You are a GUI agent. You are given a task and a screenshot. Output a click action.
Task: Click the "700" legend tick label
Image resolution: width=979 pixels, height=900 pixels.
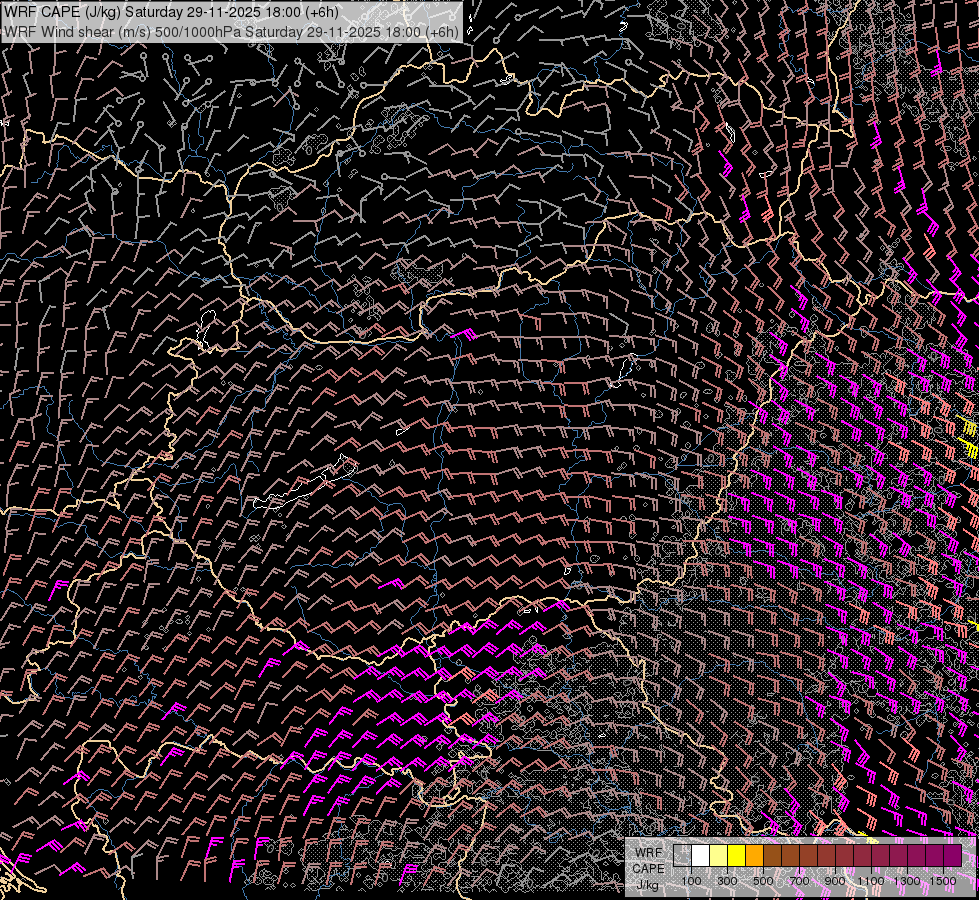799,881
